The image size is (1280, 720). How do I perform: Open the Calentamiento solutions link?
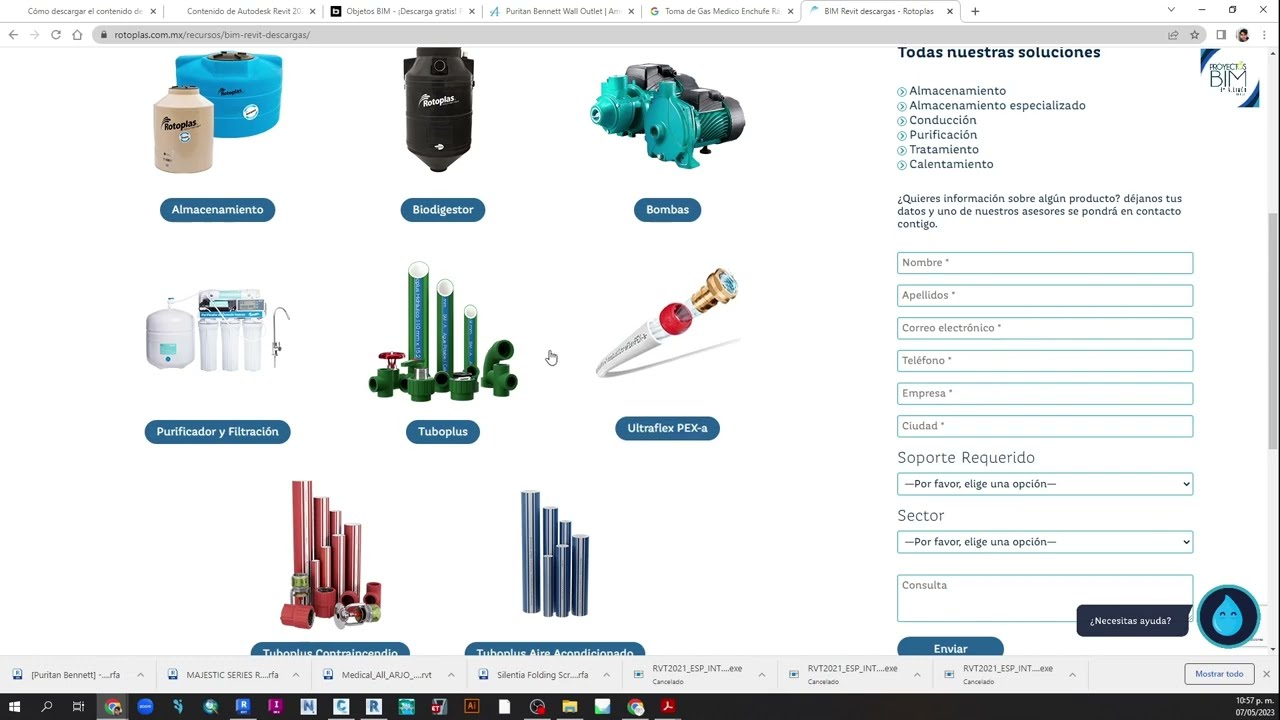(951, 164)
